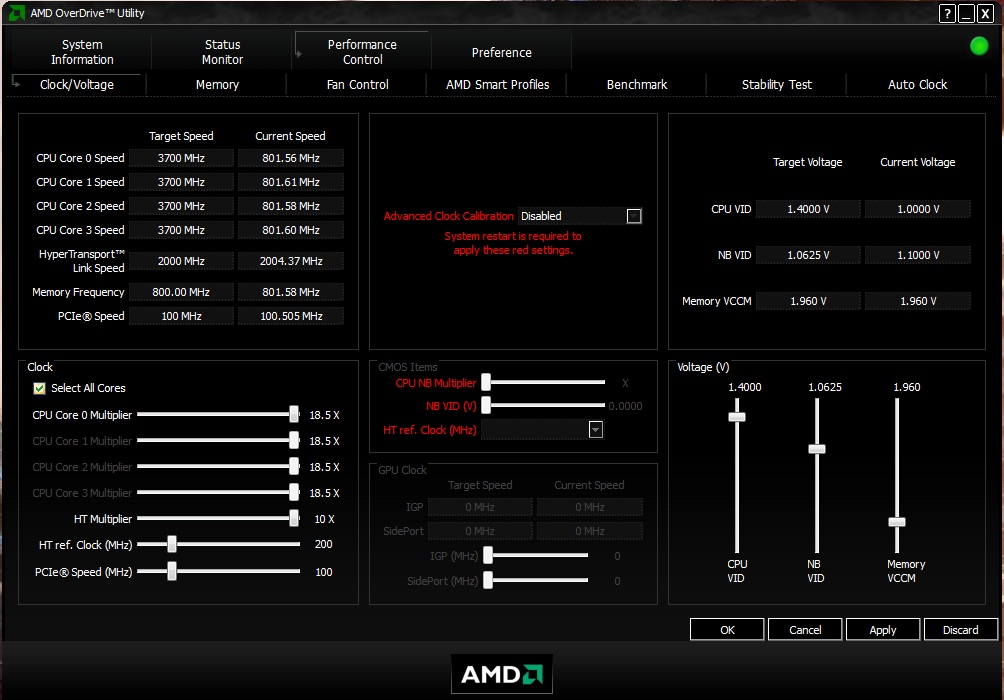Click the CPU Core 1 Speed target 3700 MHz field

(x=181, y=182)
